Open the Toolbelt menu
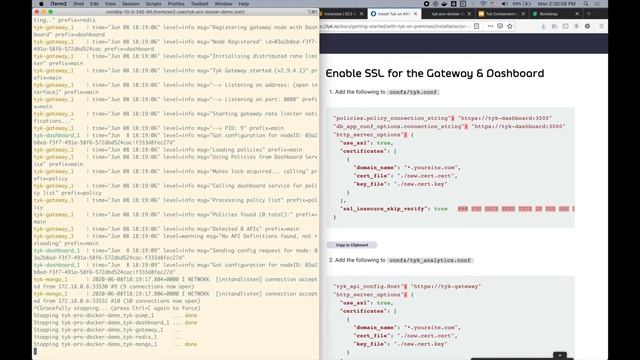 point(200,4)
